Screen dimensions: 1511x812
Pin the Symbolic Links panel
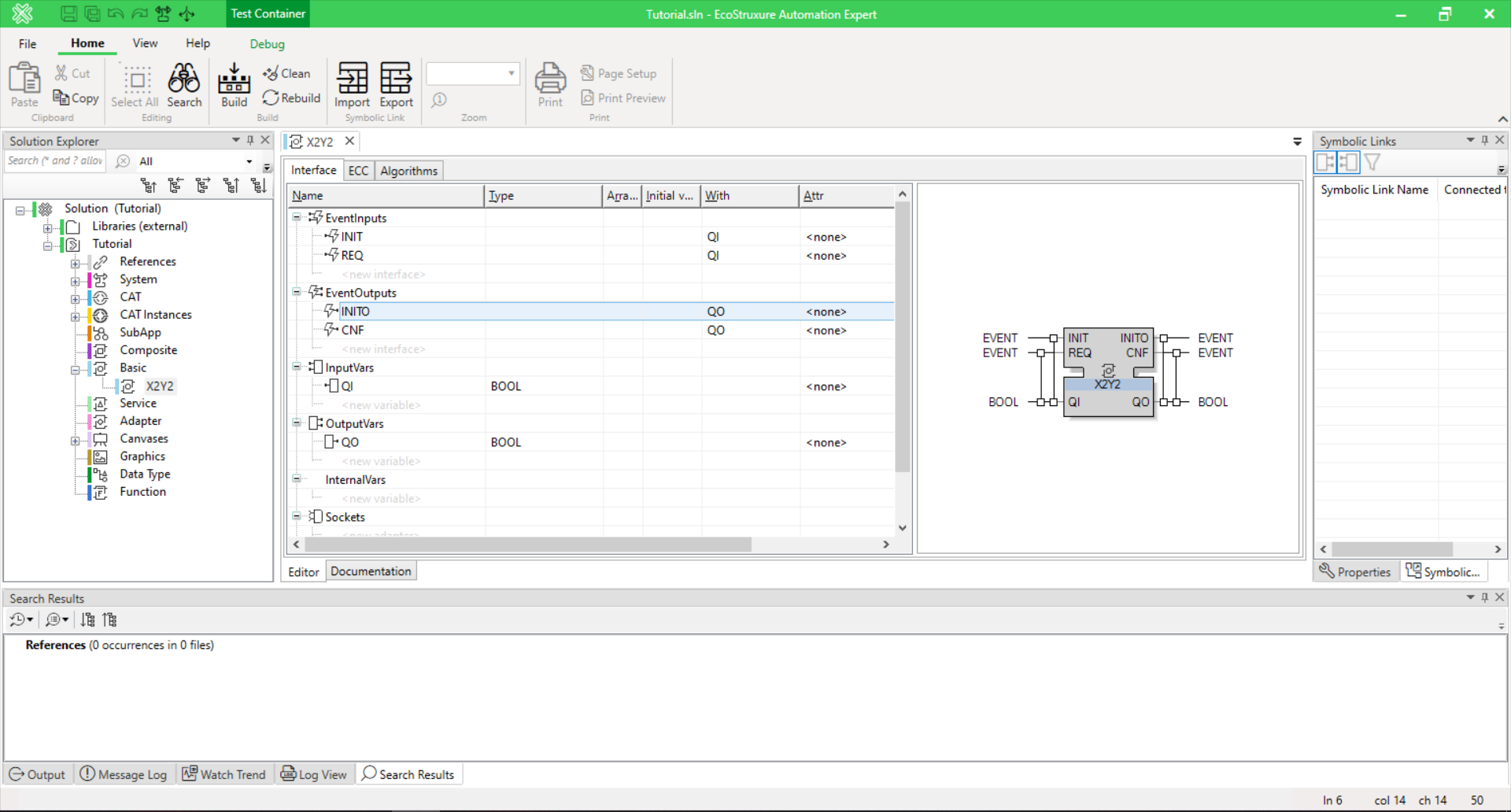click(1485, 140)
